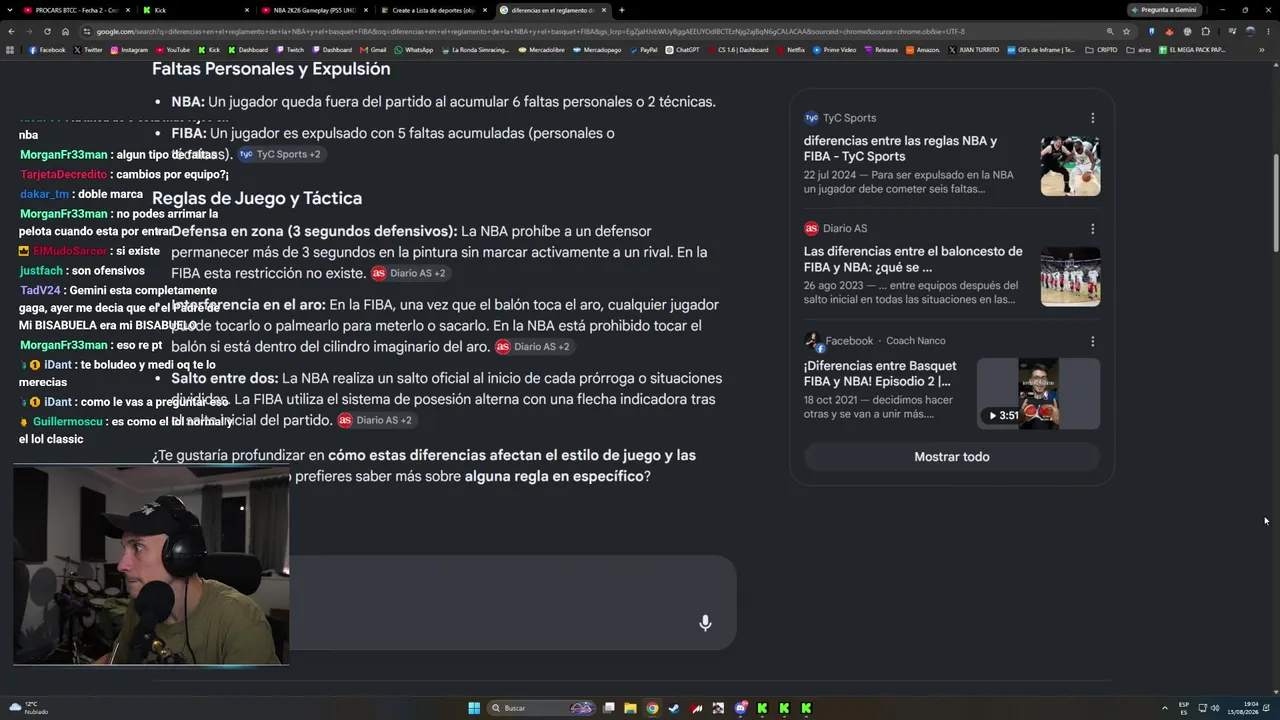Screen dimensions: 1280x720
Task: Click the TyC Sports article thumbnail
Action: click(x=1070, y=166)
